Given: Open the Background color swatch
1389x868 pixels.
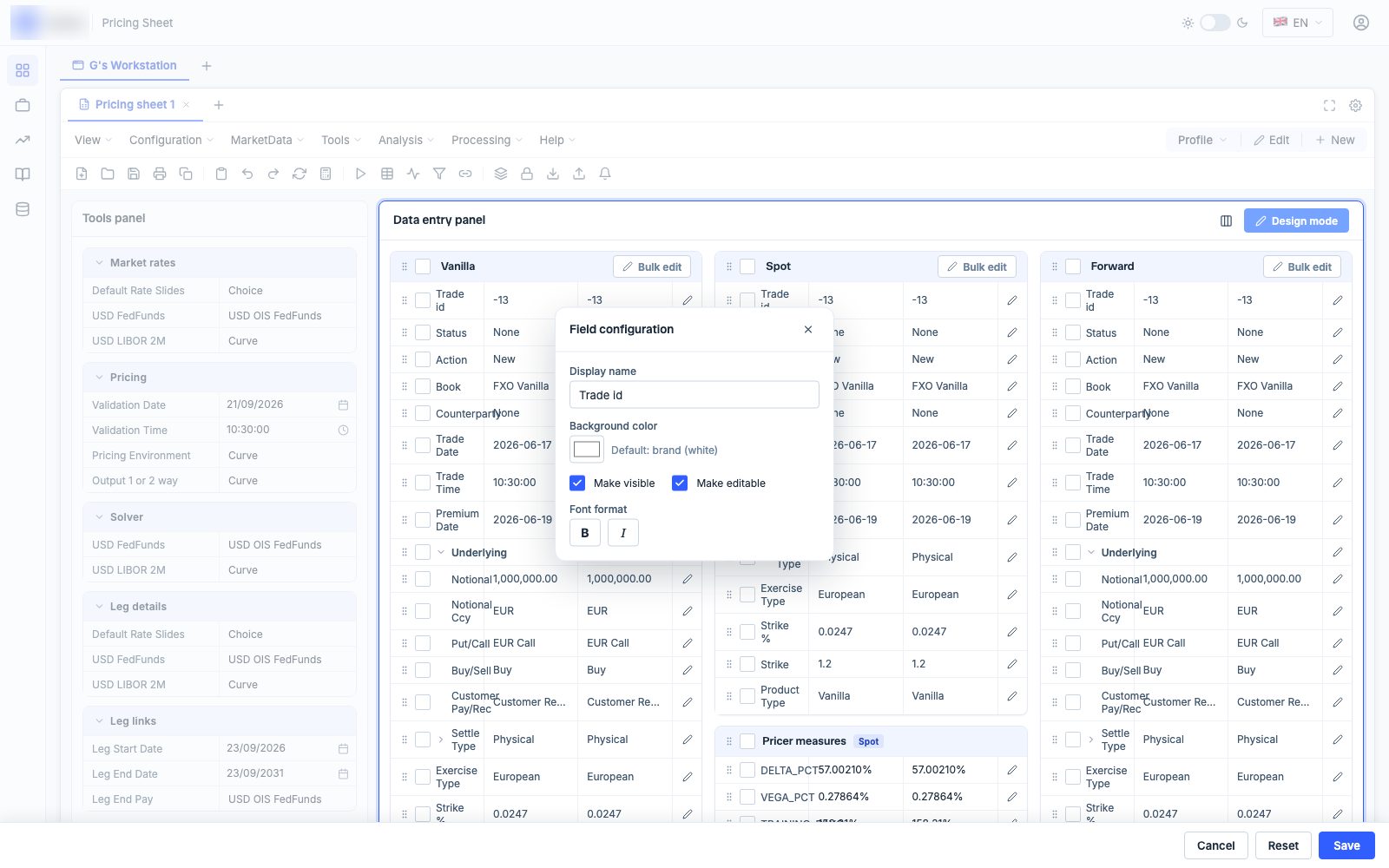Looking at the screenshot, I should coord(587,450).
